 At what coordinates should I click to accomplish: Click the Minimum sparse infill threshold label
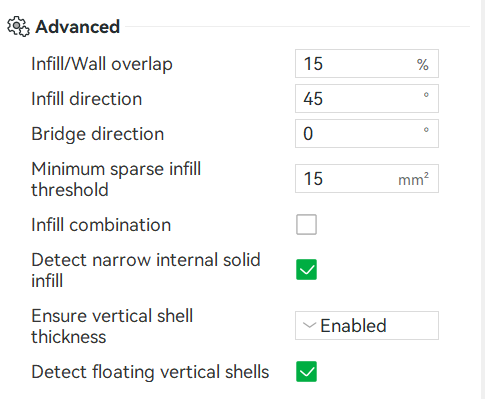pos(116,179)
